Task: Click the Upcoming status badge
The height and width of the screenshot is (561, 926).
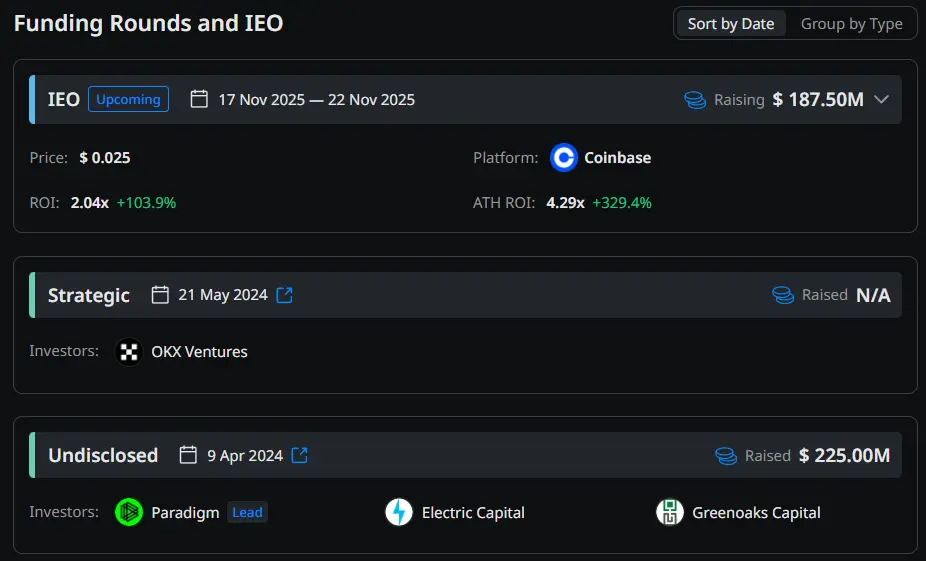Action: tap(128, 99)
